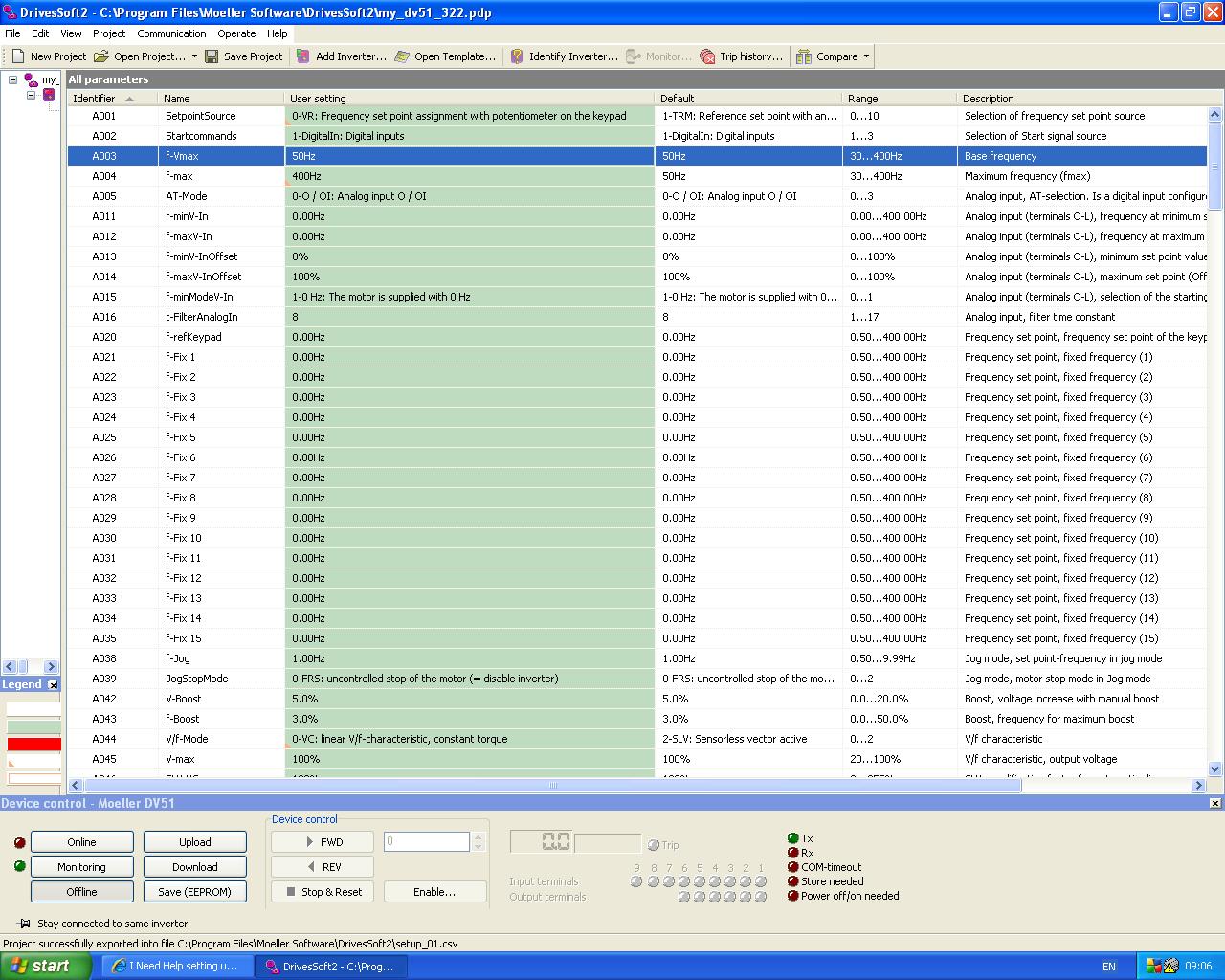Image resolution: width=1225 pixels, height=980 pixels.
Task: Select the inverter device icon in project tree
Action: (x=49, y=95)
